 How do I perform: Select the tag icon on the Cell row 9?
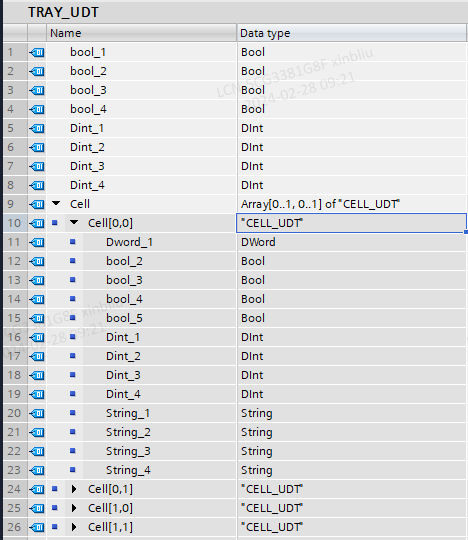coord(37,205)
